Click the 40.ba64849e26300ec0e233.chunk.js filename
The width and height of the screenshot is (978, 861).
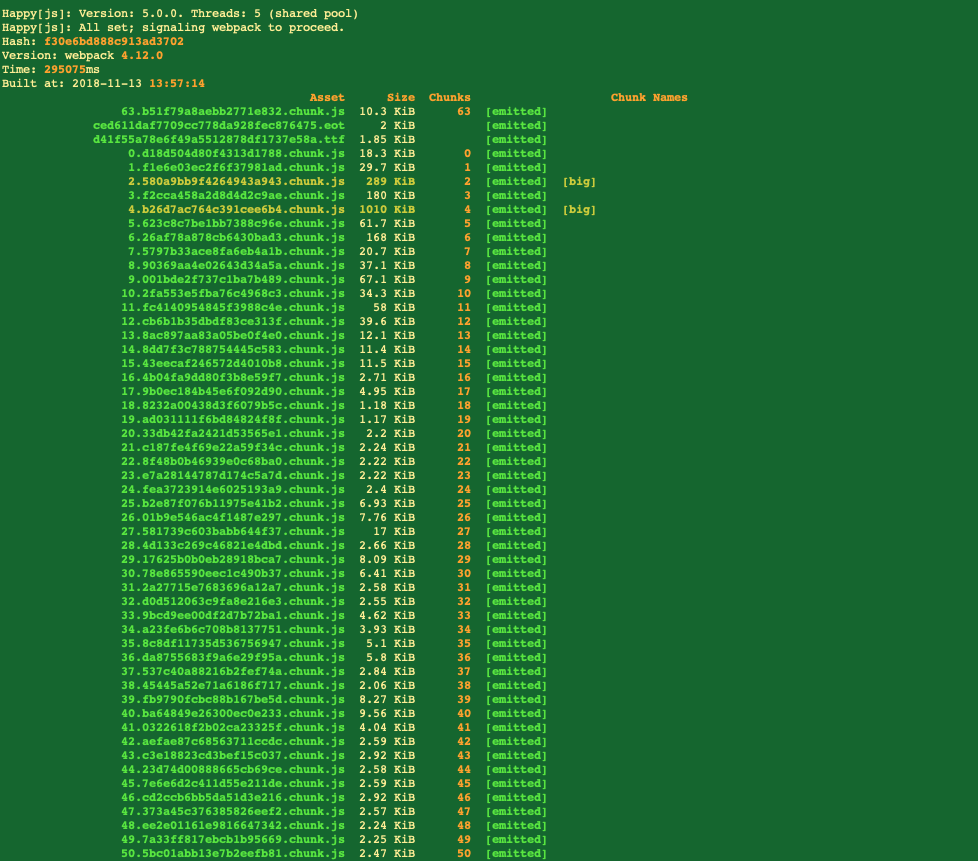tap(232, 714)
